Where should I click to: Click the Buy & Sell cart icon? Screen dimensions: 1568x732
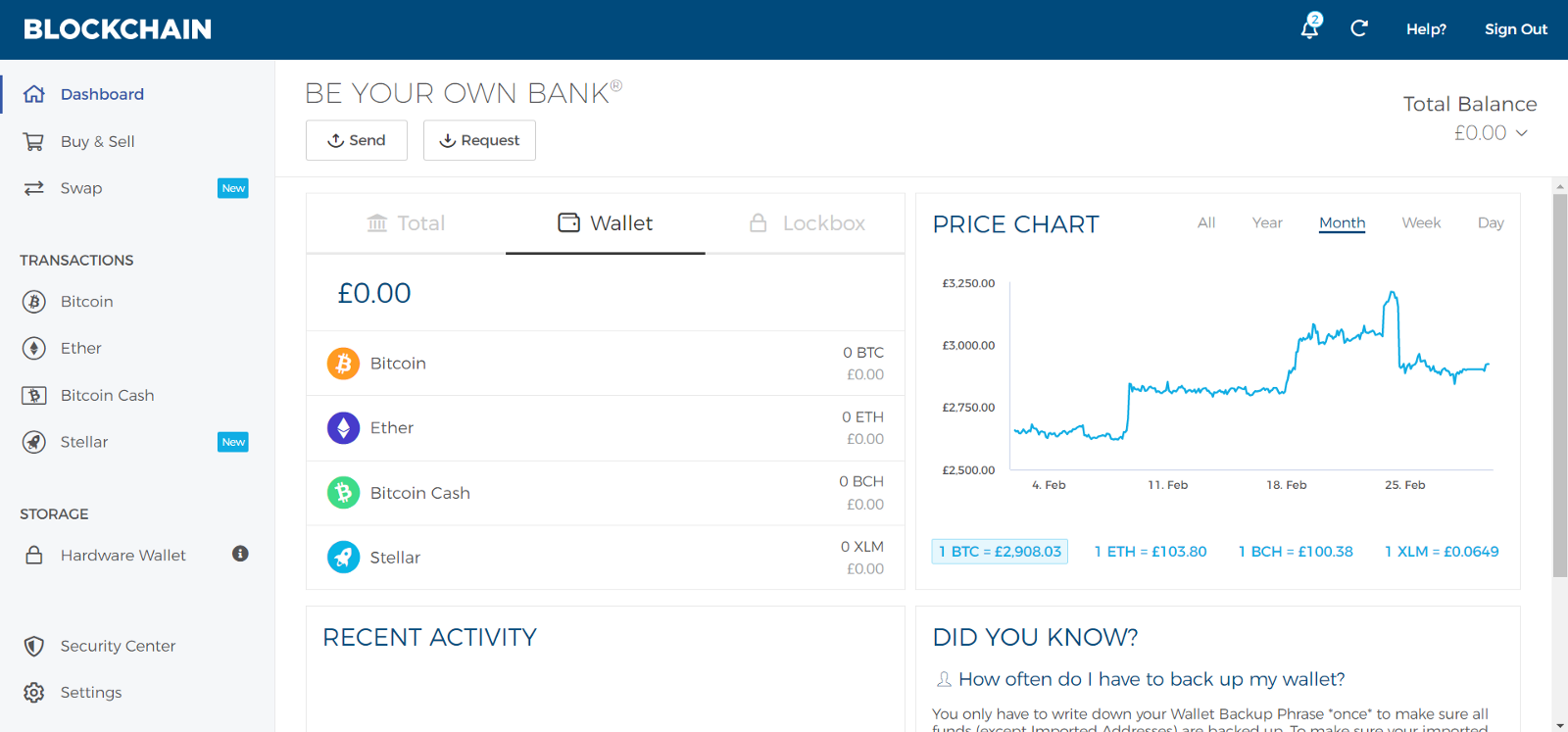(x=33, y=141)
